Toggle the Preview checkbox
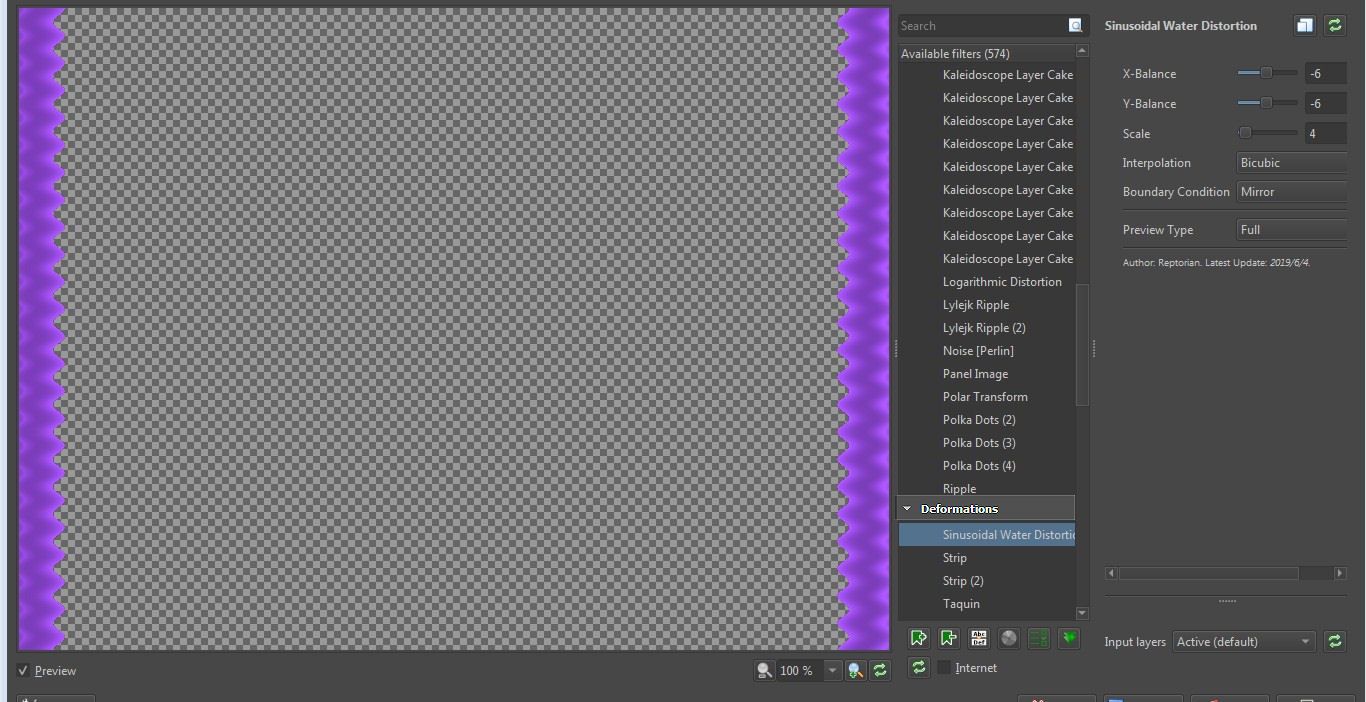The height and width of the screenshot is (702, 1366). [24, 671]
